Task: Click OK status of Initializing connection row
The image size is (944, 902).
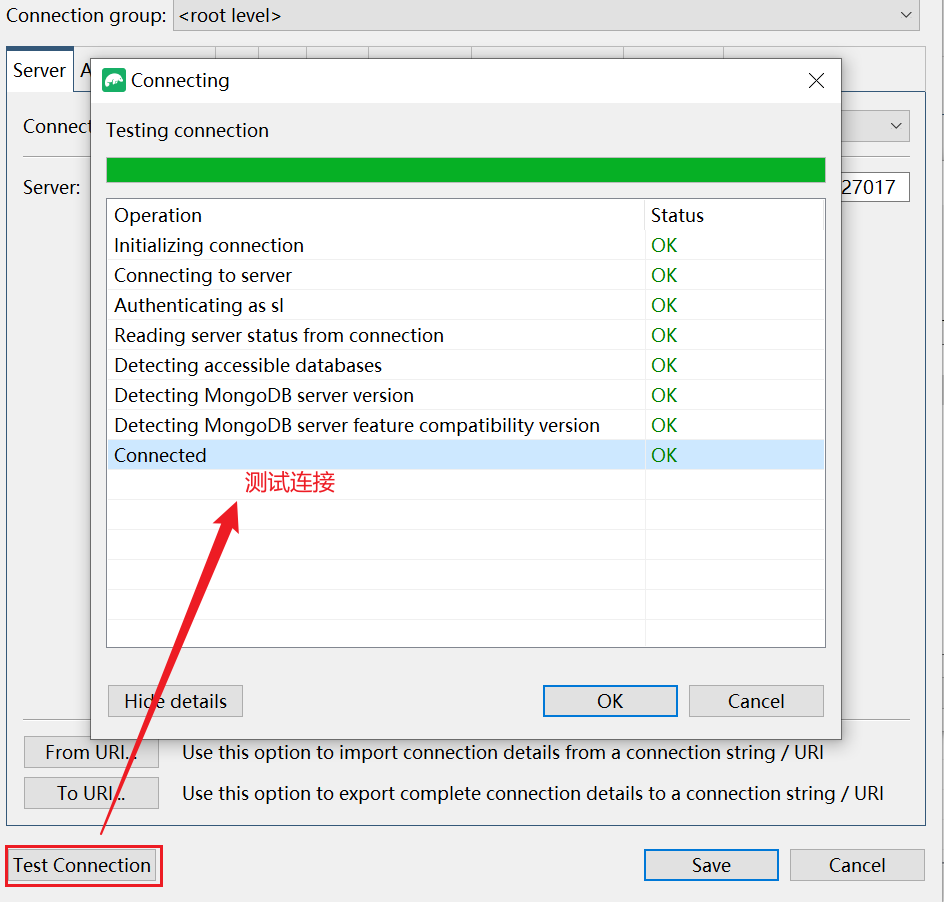Action: (664, 245)
